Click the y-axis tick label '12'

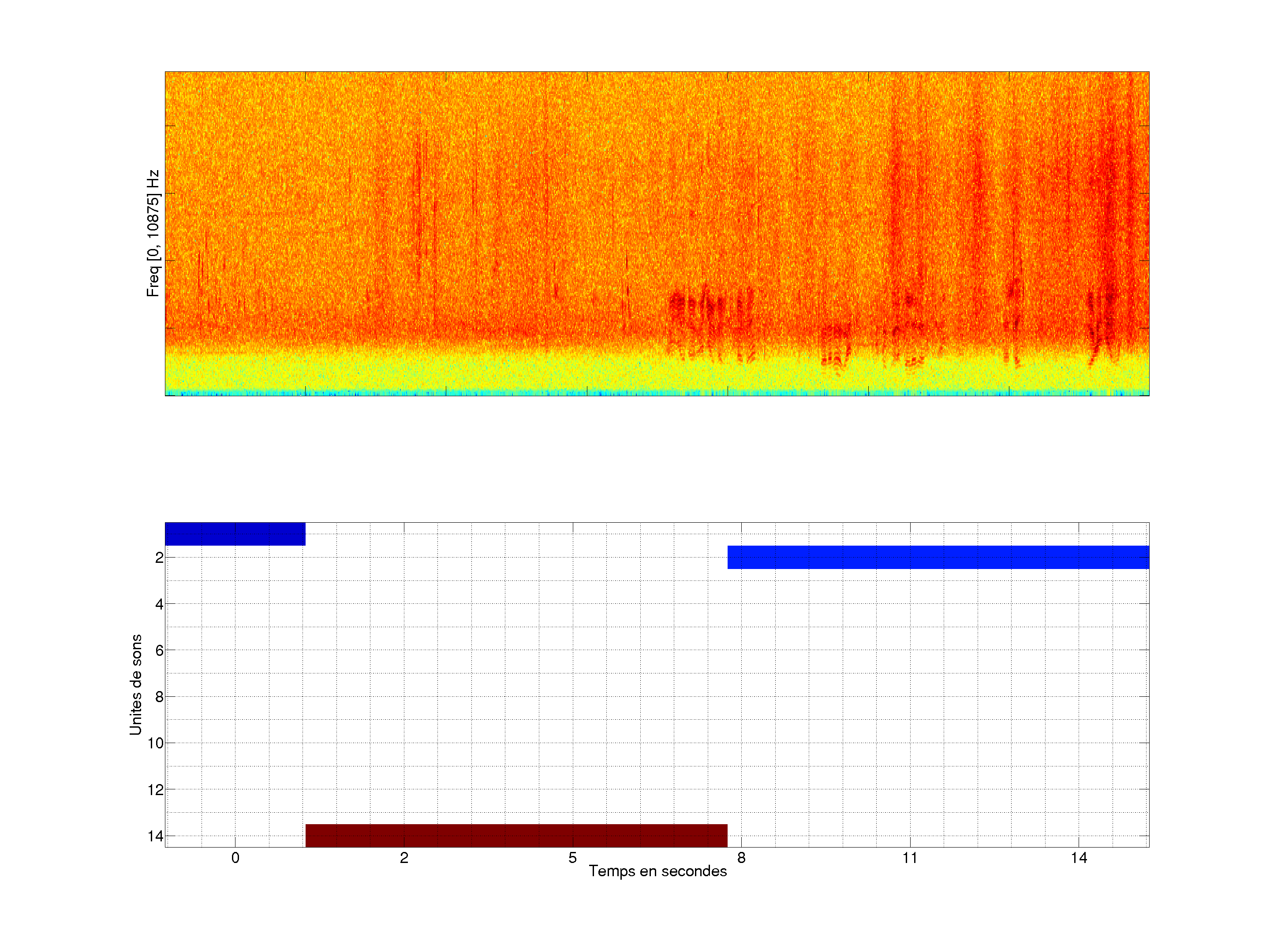point(156,790)
